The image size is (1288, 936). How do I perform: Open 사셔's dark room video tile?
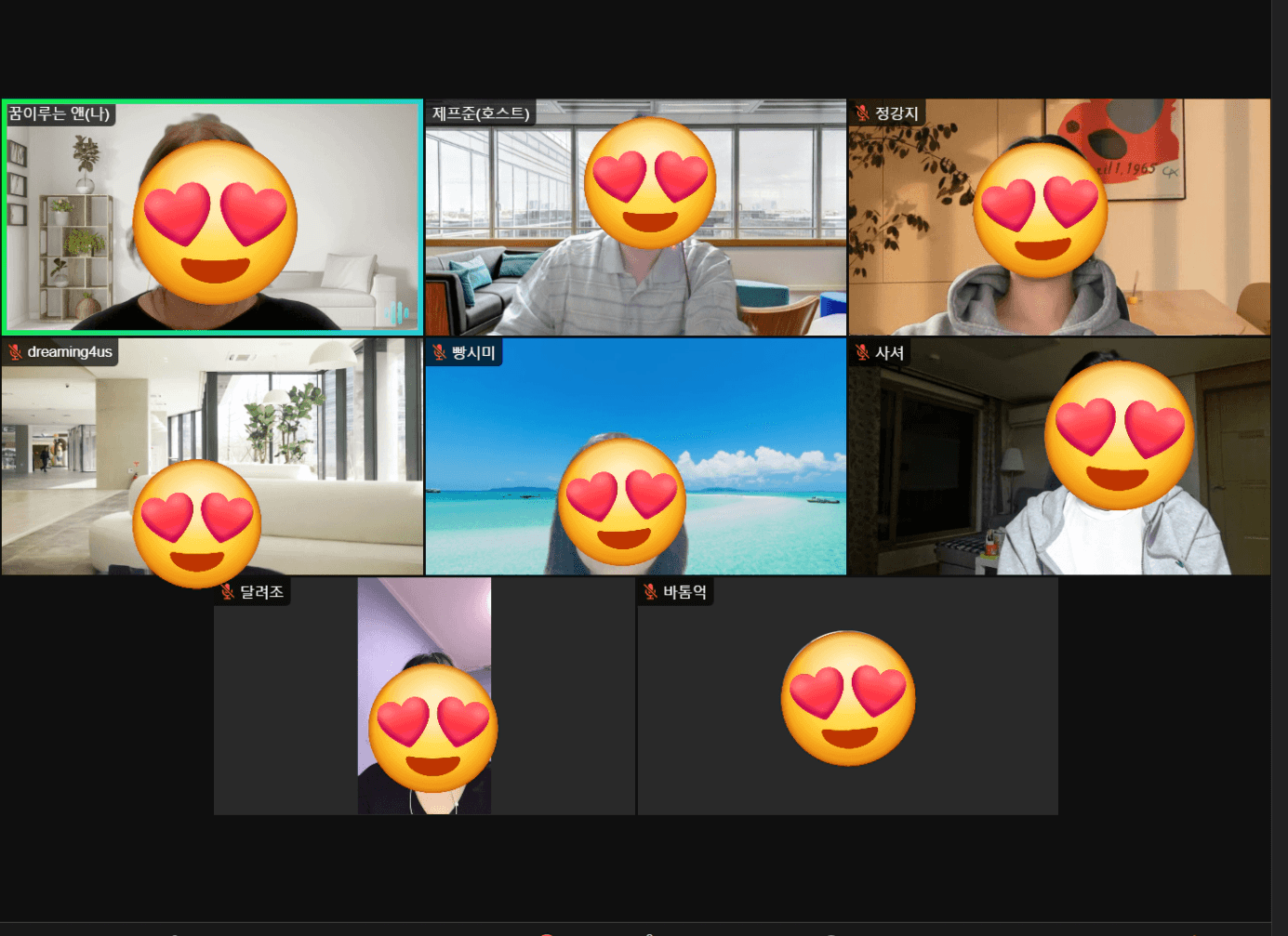point(1059,456)
